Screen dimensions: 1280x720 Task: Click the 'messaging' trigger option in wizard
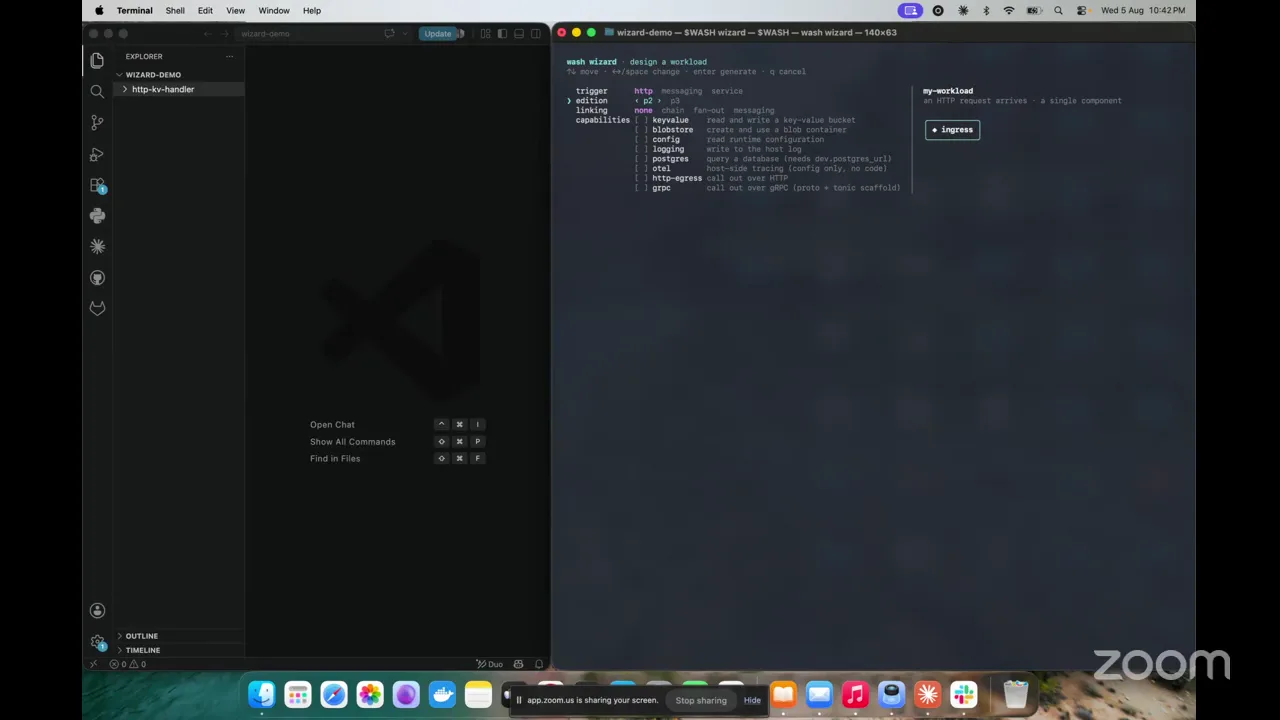pos(682,91)
